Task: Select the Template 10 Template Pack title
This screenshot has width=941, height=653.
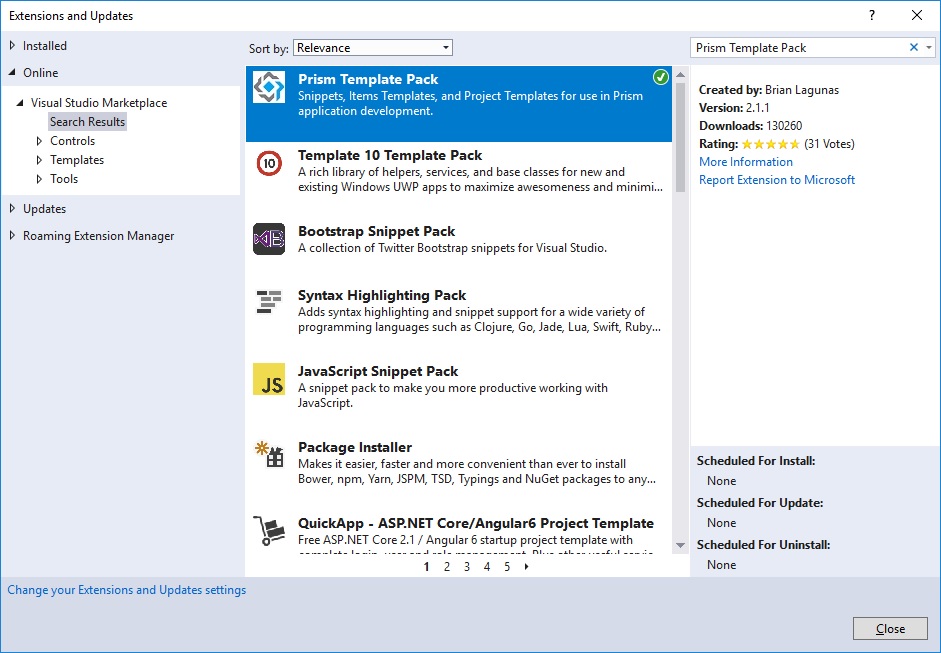Action: click(x=390, y=155)
